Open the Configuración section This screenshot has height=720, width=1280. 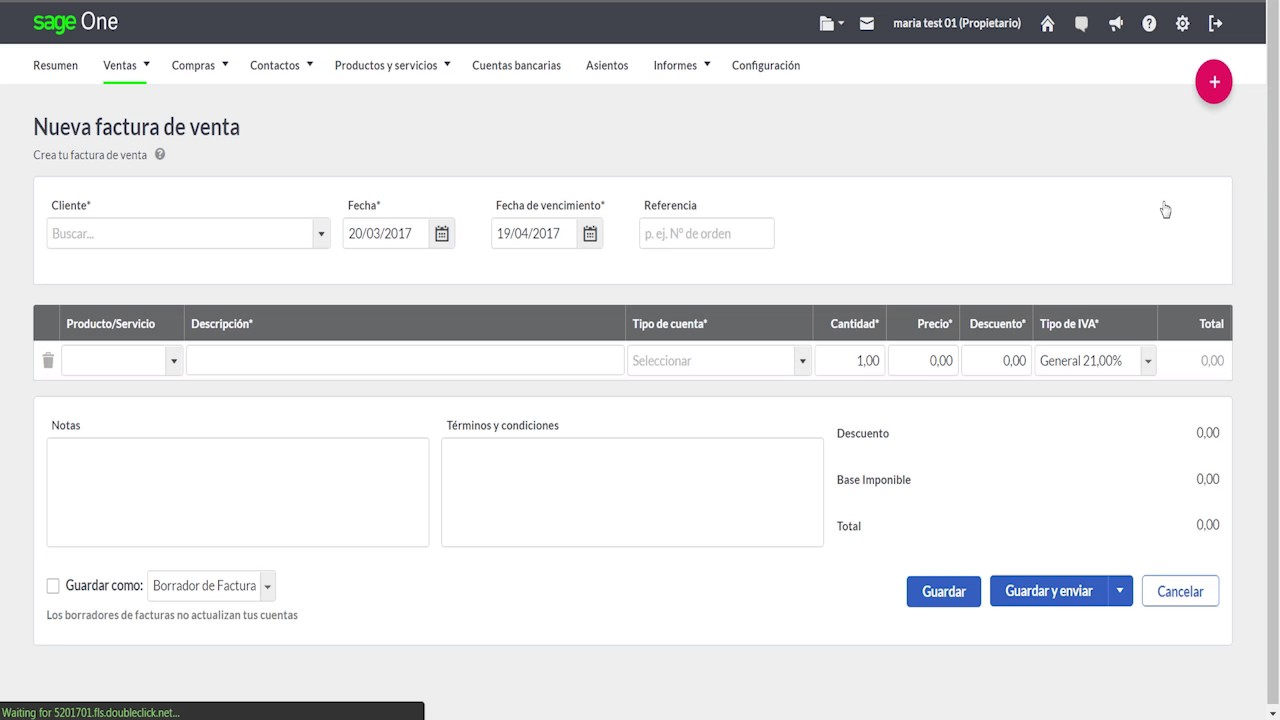[x=765, y=65]
